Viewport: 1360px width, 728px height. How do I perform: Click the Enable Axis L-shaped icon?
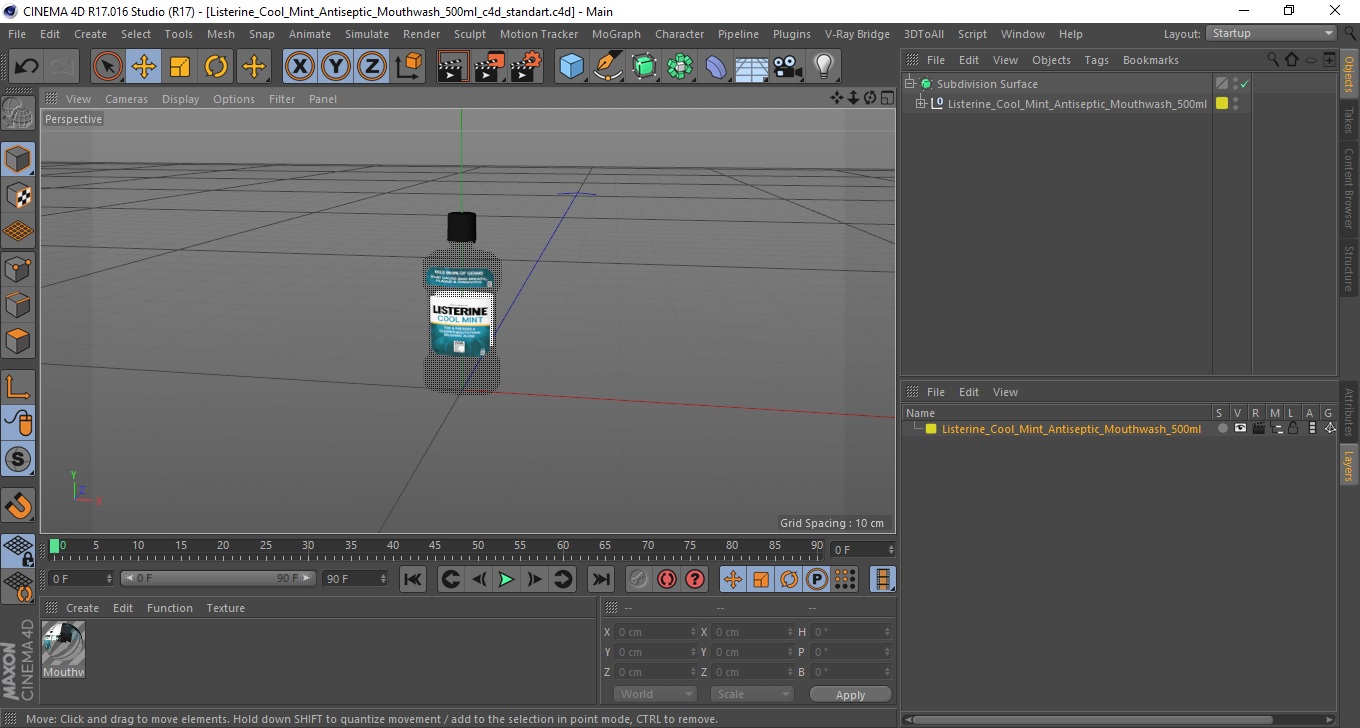tap(18, 387)
